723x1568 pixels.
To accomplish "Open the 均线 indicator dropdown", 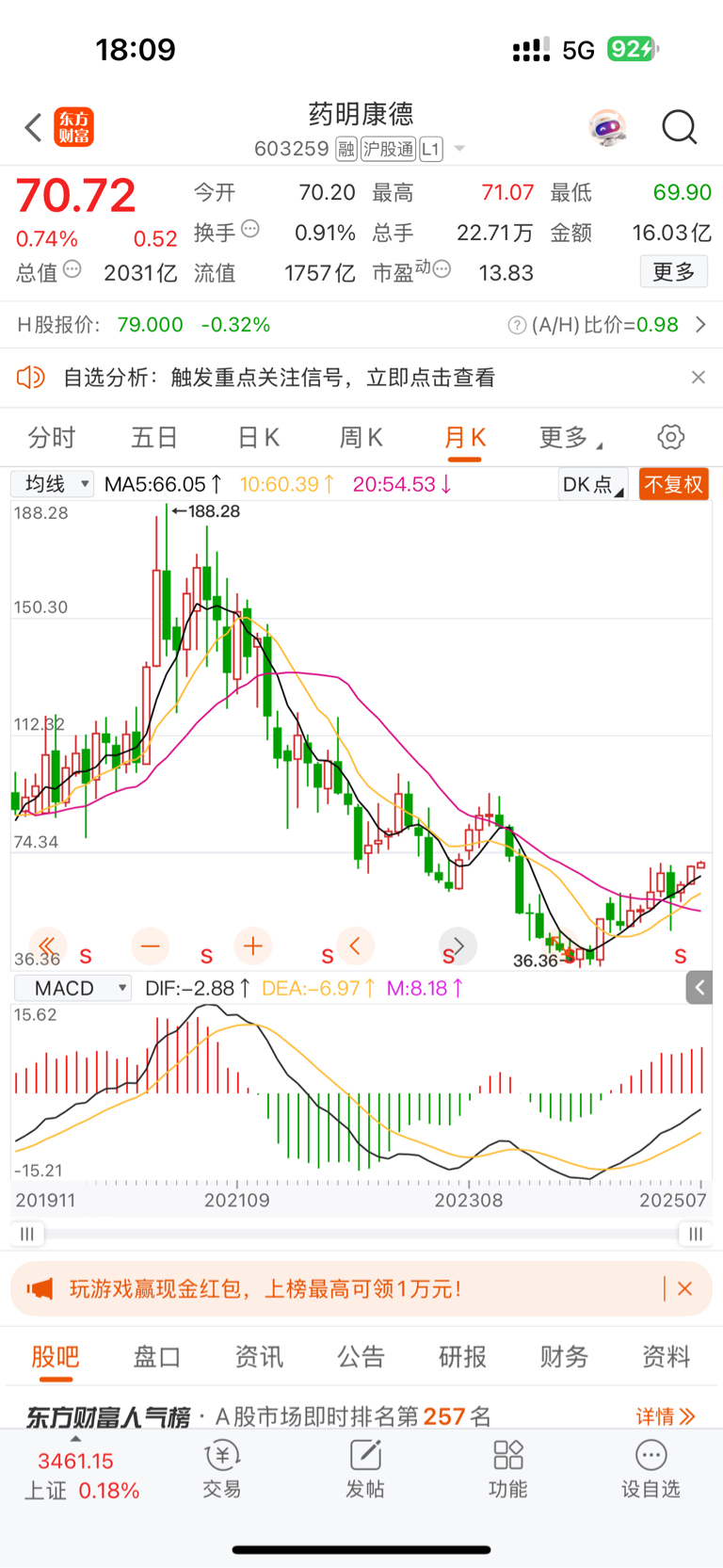I will pyautogui.click(x=53, y=484).
